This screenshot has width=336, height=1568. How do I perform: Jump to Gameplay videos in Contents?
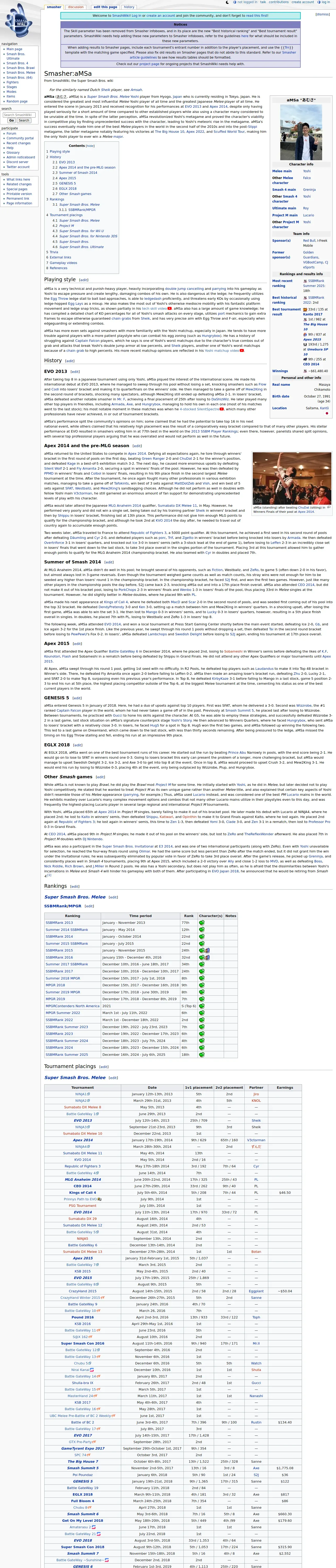coord(63,263)
